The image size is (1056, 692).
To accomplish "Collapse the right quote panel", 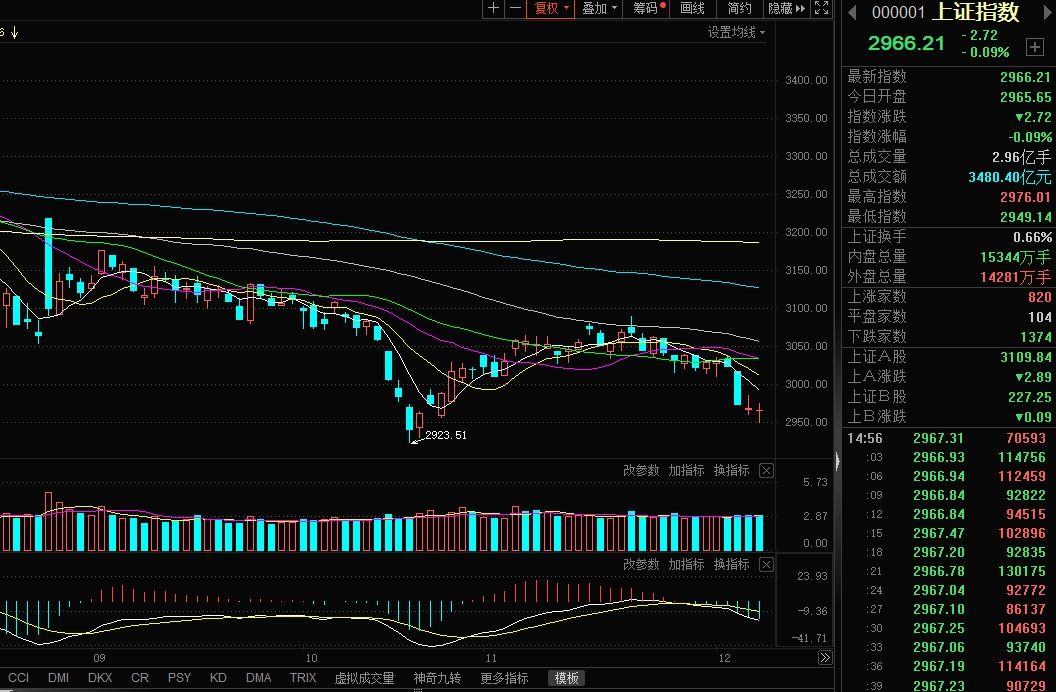I will [x=838, y=460].
